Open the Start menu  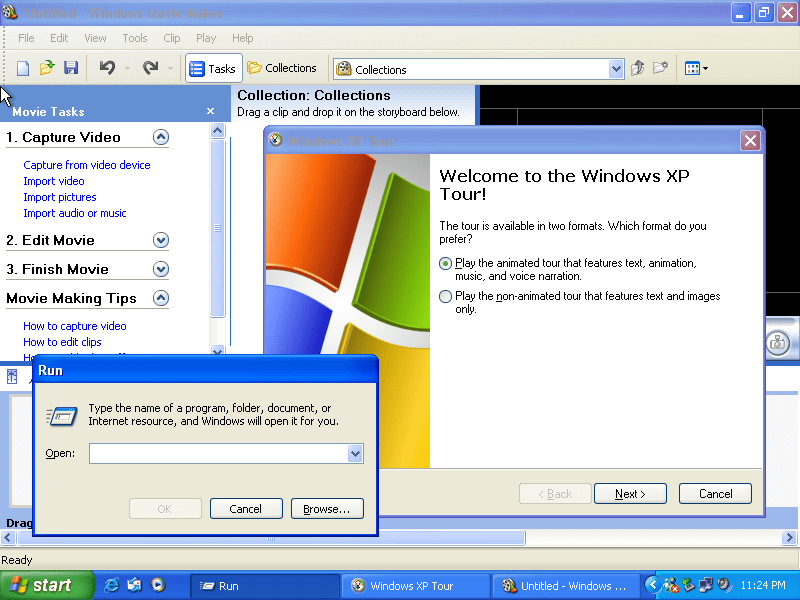click(47, 586)
